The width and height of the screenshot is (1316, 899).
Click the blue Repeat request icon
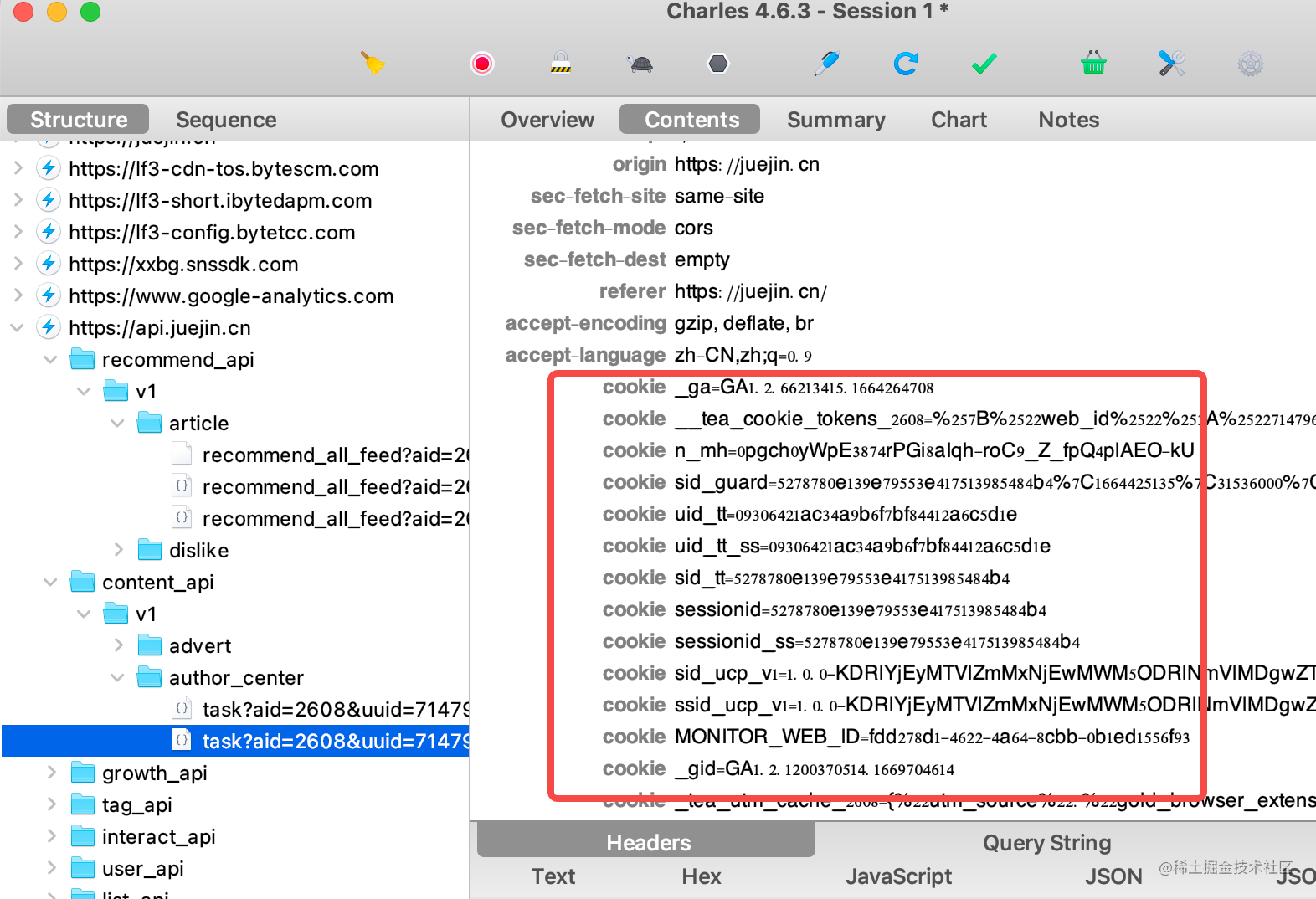905,64
